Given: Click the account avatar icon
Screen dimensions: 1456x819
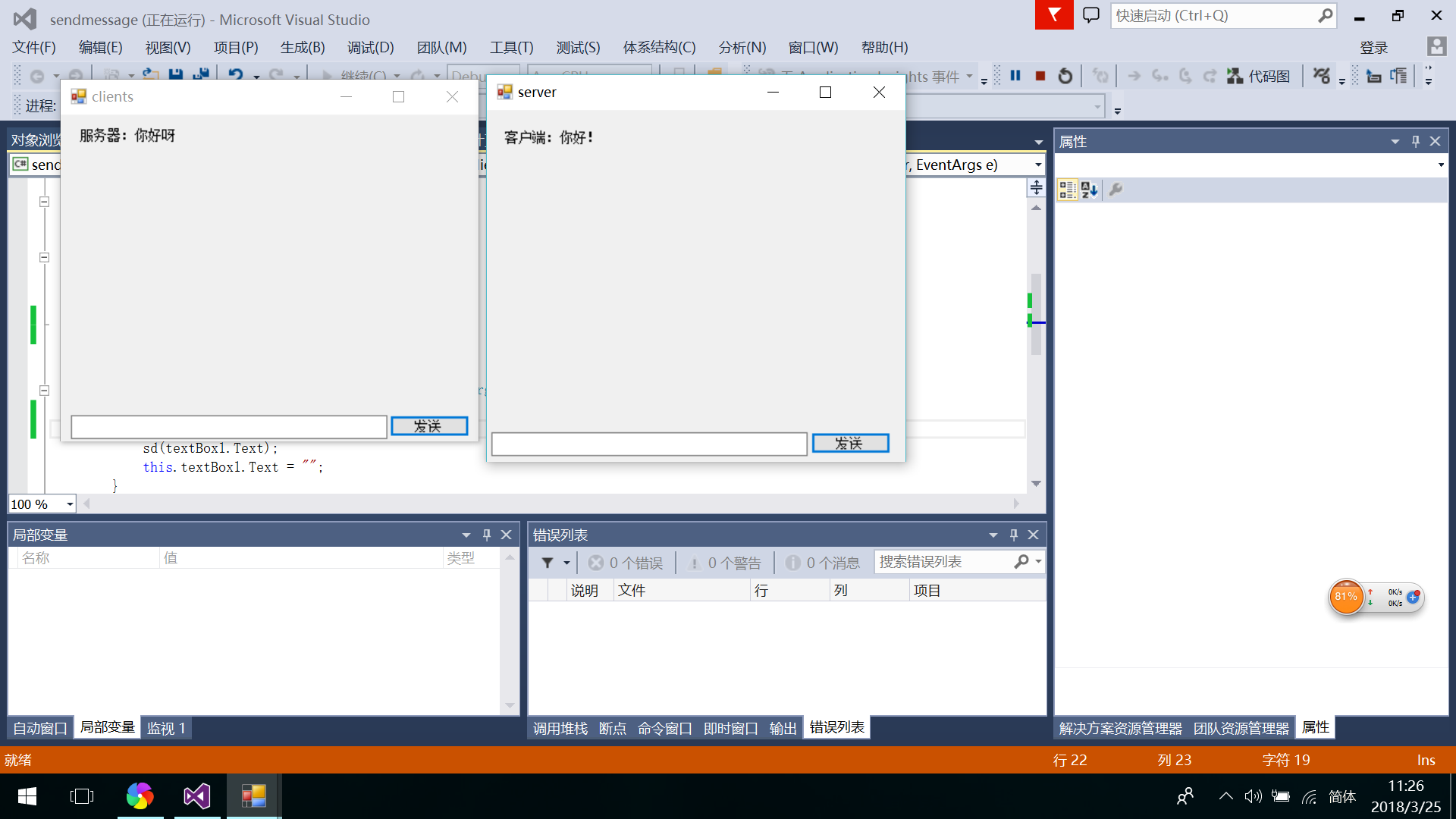Looking at the screenshot, I should (1436, 46).
